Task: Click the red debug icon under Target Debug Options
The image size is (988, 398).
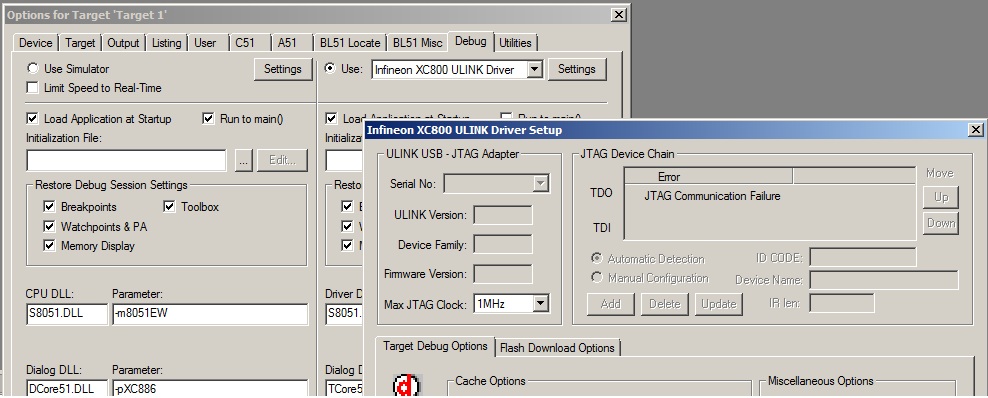Action: click(x=406, y=386)
